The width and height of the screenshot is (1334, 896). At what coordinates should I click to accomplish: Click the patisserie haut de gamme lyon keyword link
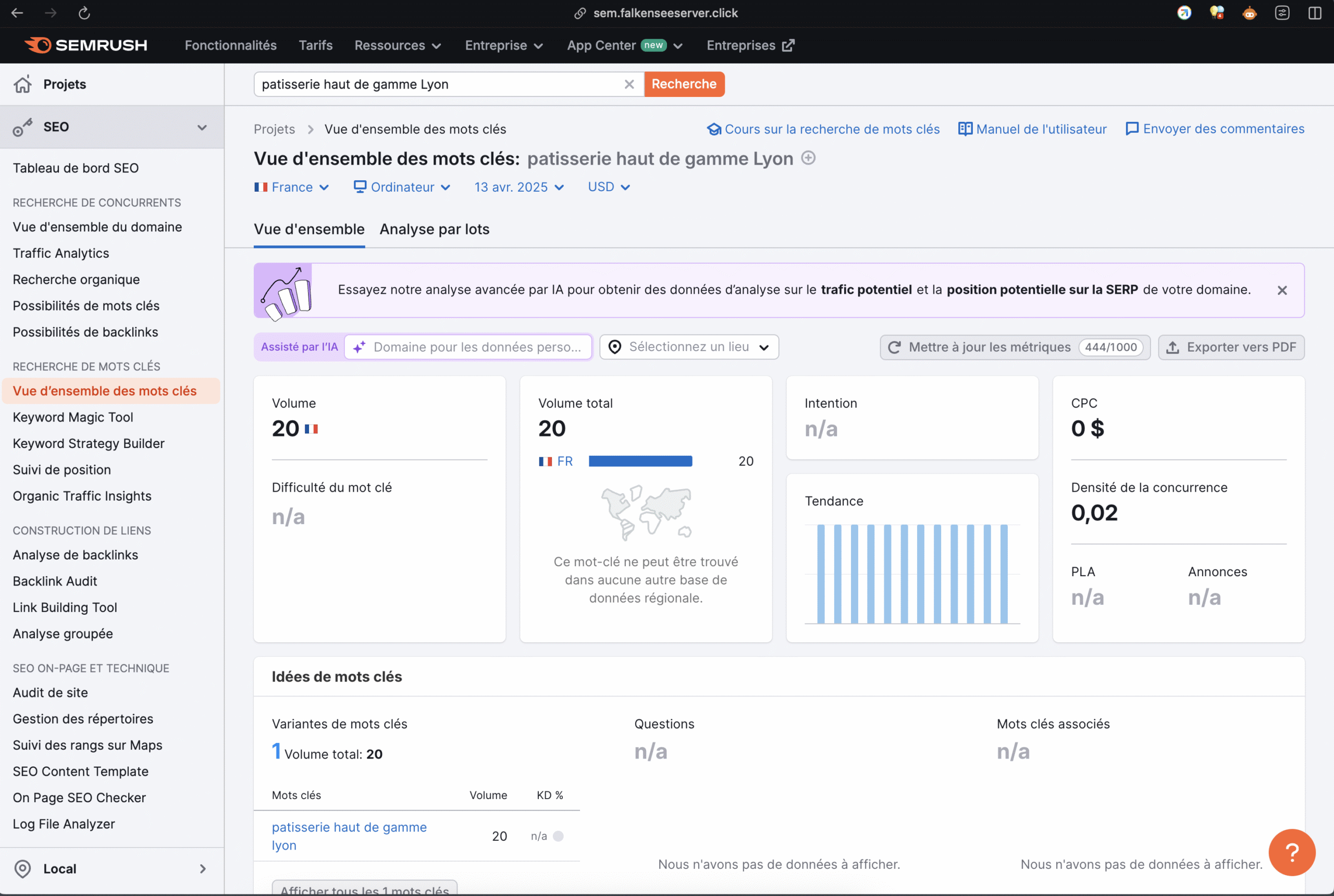(x=349, y=836)
